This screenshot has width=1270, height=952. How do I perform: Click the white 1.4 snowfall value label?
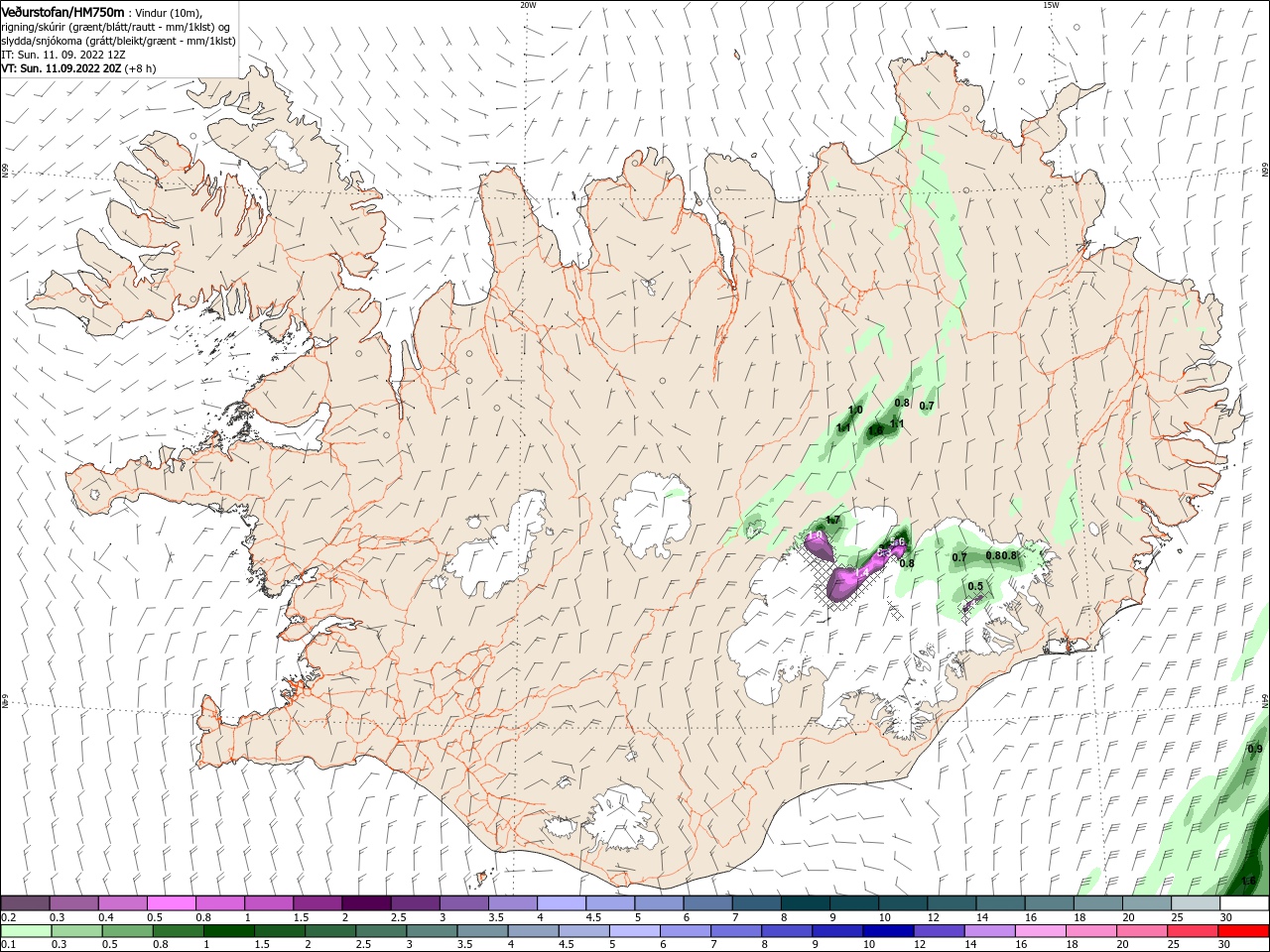click(860, 573)
